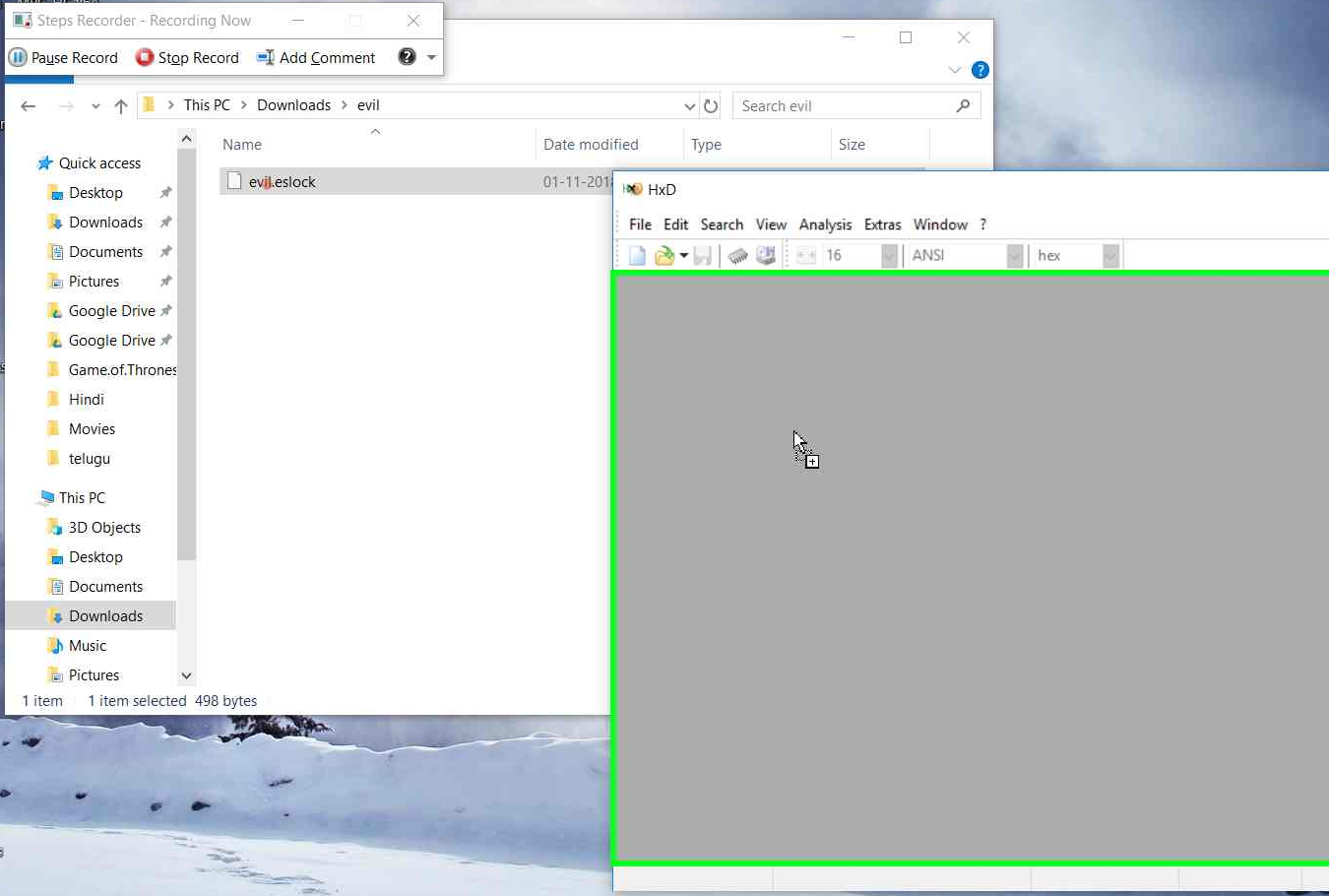
Task: Select the evil.eslock file
Action: (x=283, y=181)
